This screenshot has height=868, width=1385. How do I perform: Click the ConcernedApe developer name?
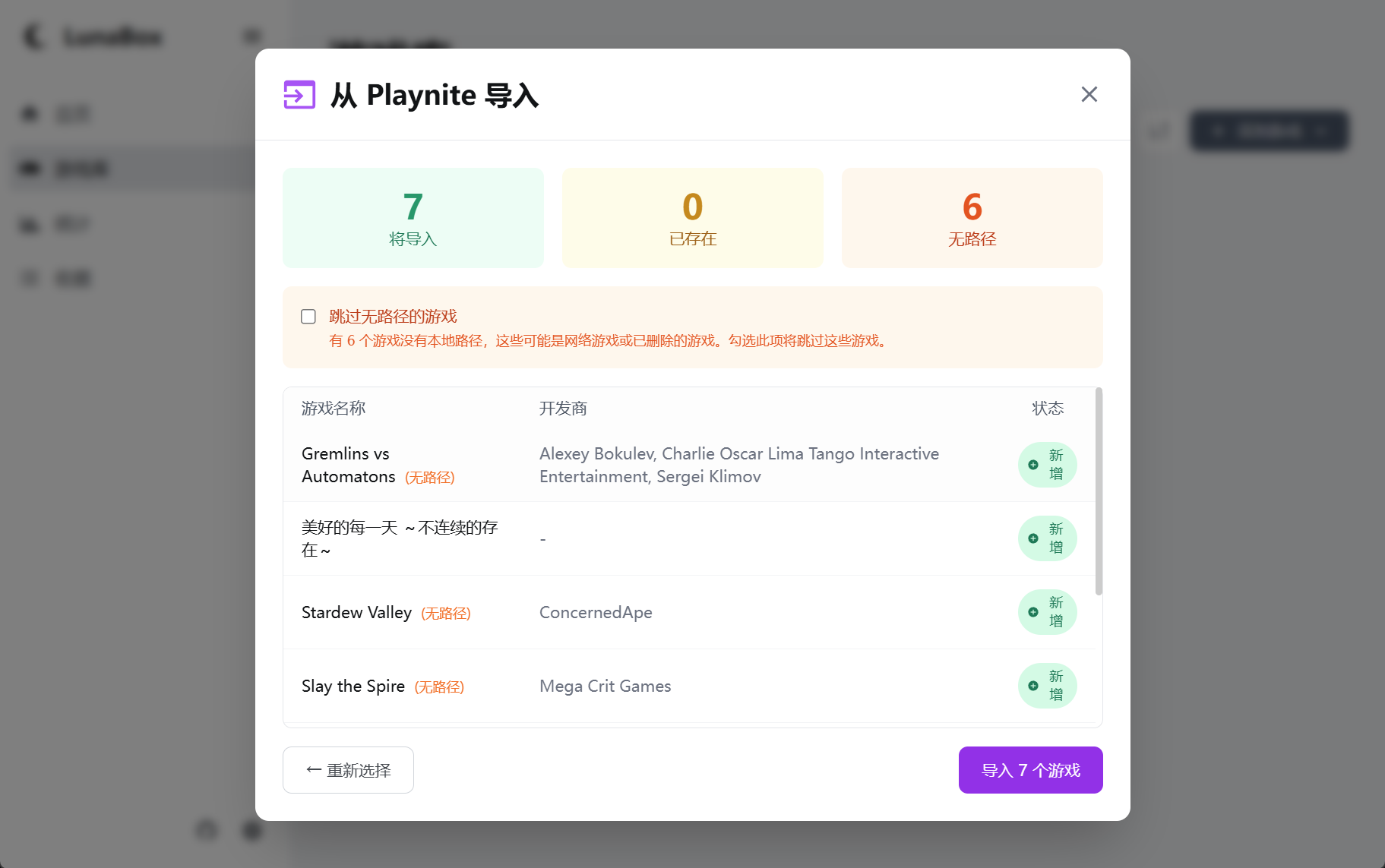pyautogui.click(x=596, y=612)
